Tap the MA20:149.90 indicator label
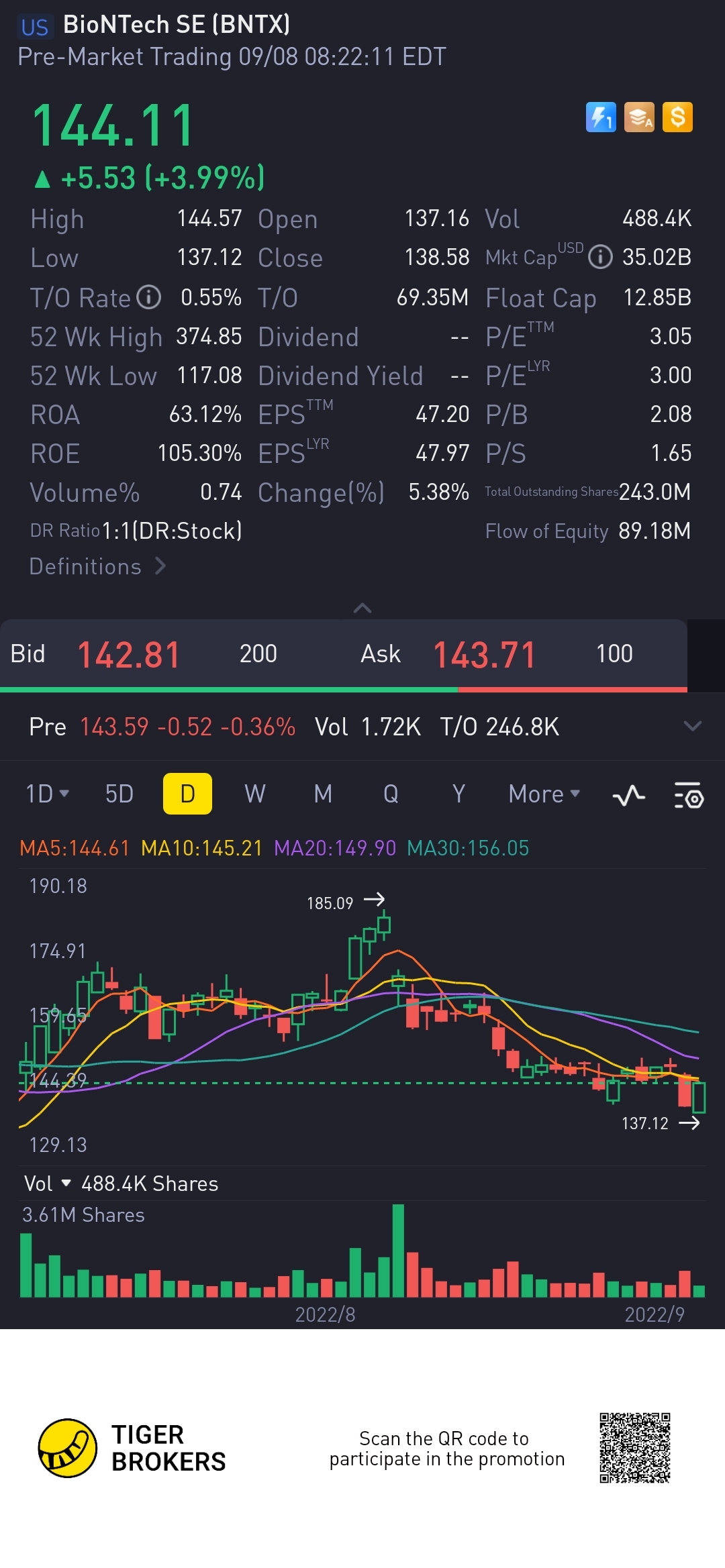Viewport: 725px width, 1568px height. coord(335,848)
